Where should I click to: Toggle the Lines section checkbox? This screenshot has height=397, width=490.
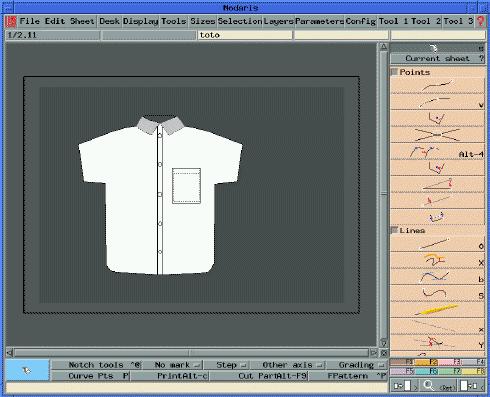394,230
